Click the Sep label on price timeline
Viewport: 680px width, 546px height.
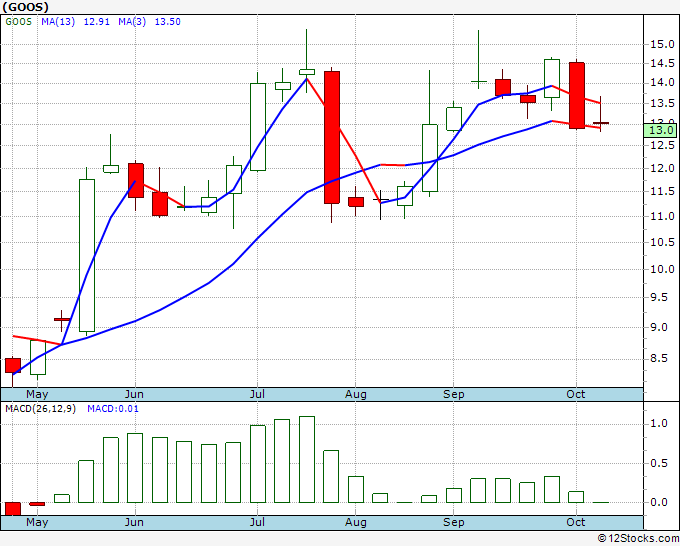tap(454, 394)
